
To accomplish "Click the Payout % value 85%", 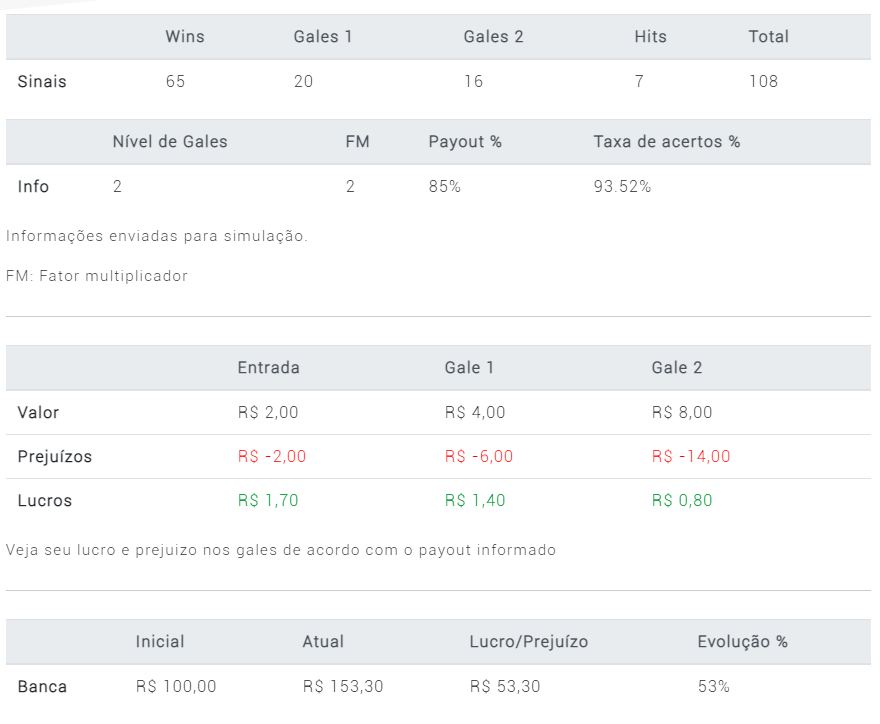I will coord(444,186).
